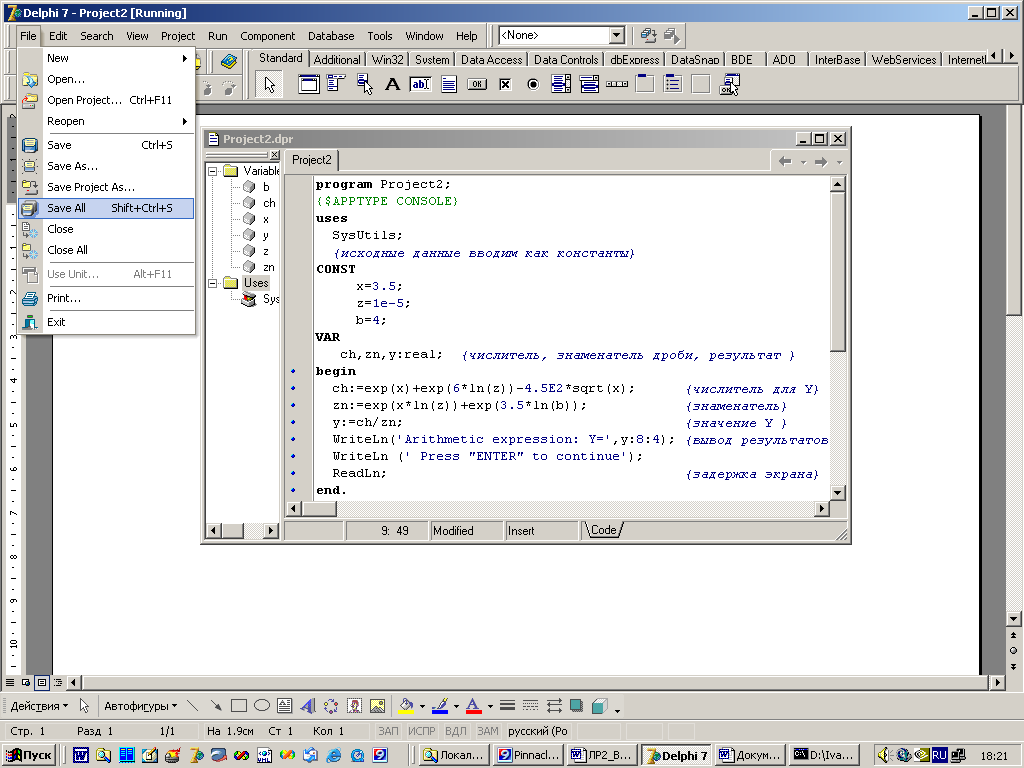Screen dimensions: 1024x768
Task: Switch to the Win32 palette tab
Action: tap(387, 59)
